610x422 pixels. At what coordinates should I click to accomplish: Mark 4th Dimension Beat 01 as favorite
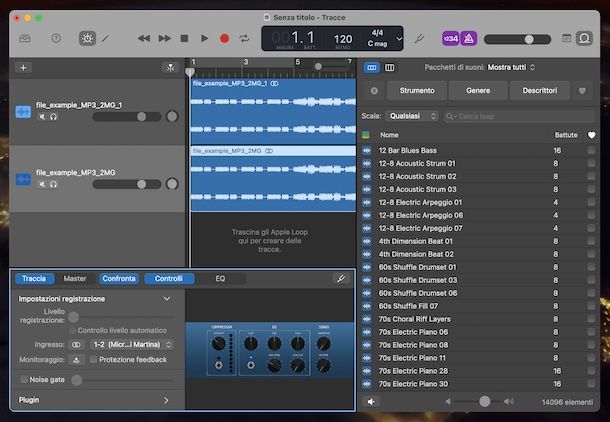click(x=591, y=241)
